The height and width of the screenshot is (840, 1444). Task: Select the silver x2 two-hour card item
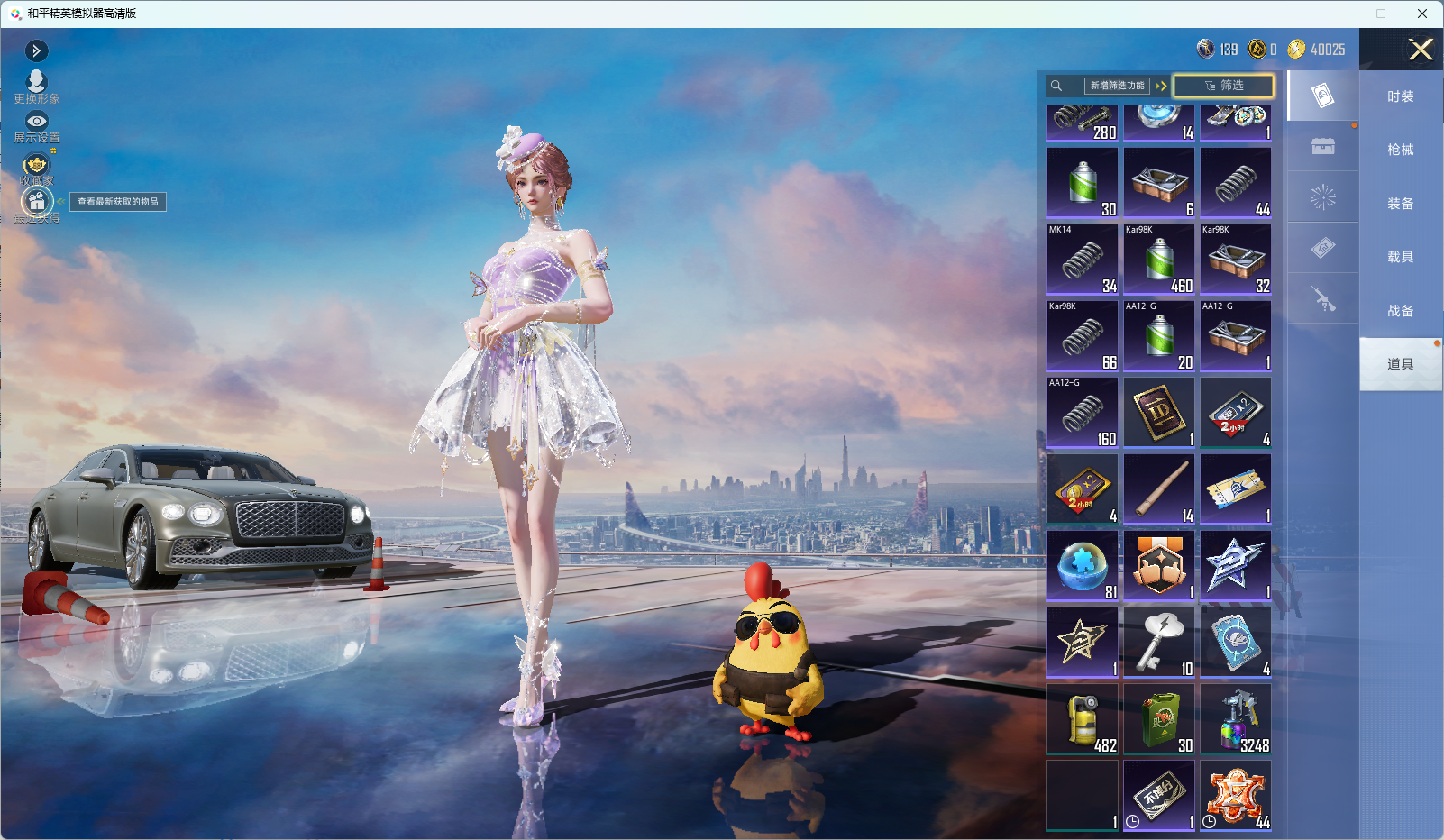coord(1236,413)
